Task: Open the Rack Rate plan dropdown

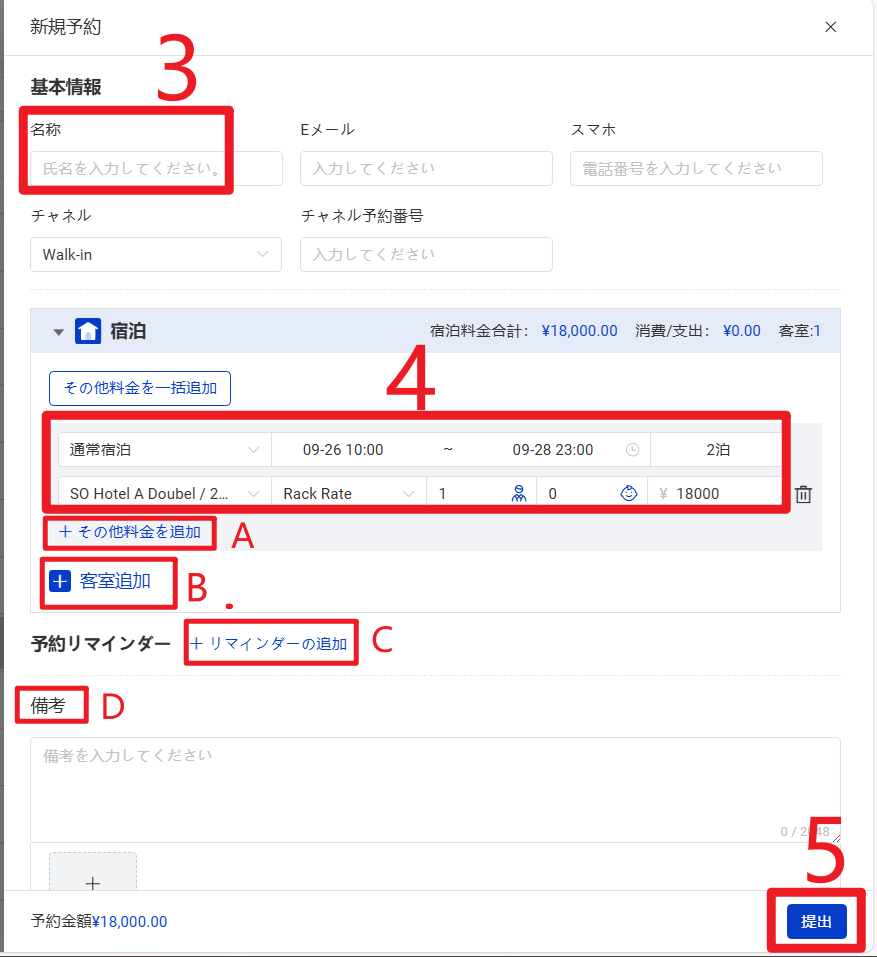Action: [x=348, y=493]
